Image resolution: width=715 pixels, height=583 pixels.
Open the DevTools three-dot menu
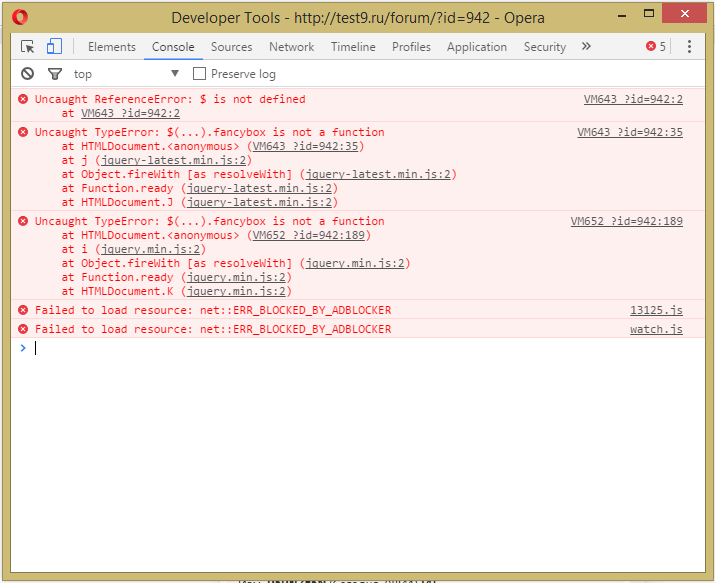point(689,47)
